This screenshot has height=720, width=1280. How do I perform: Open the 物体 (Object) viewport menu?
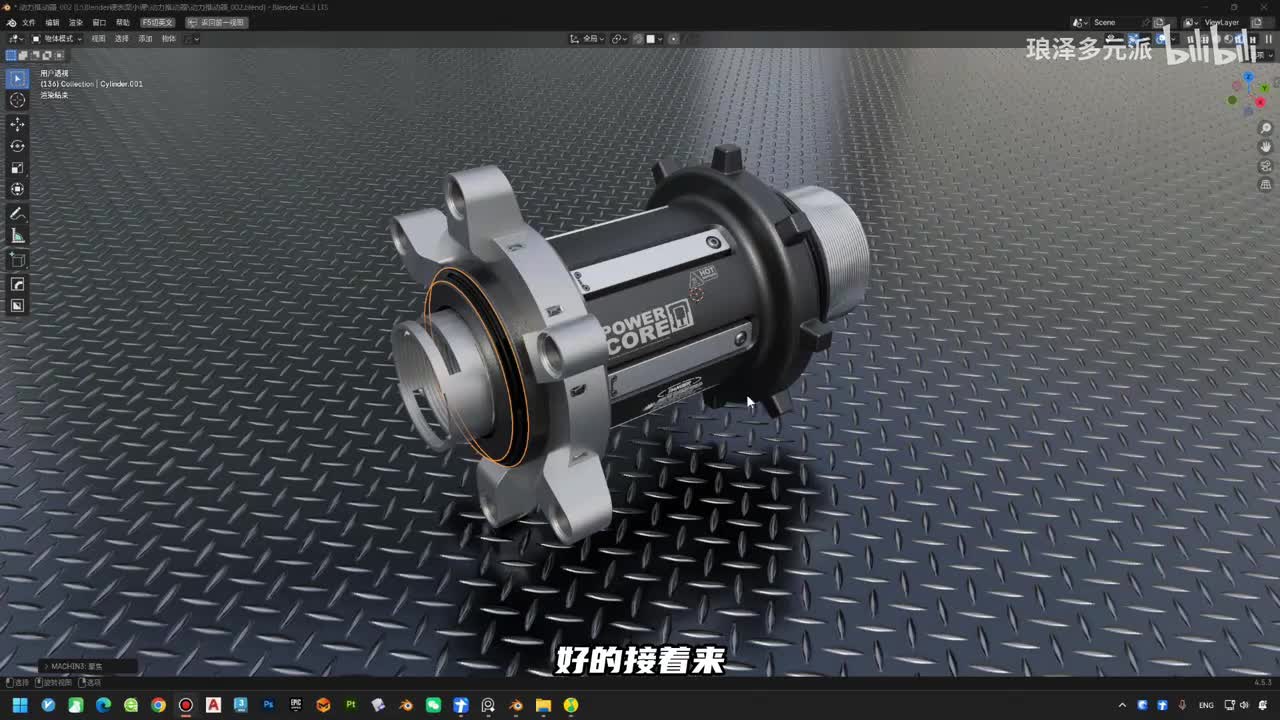pyautogui.click(x=169, y=39)
